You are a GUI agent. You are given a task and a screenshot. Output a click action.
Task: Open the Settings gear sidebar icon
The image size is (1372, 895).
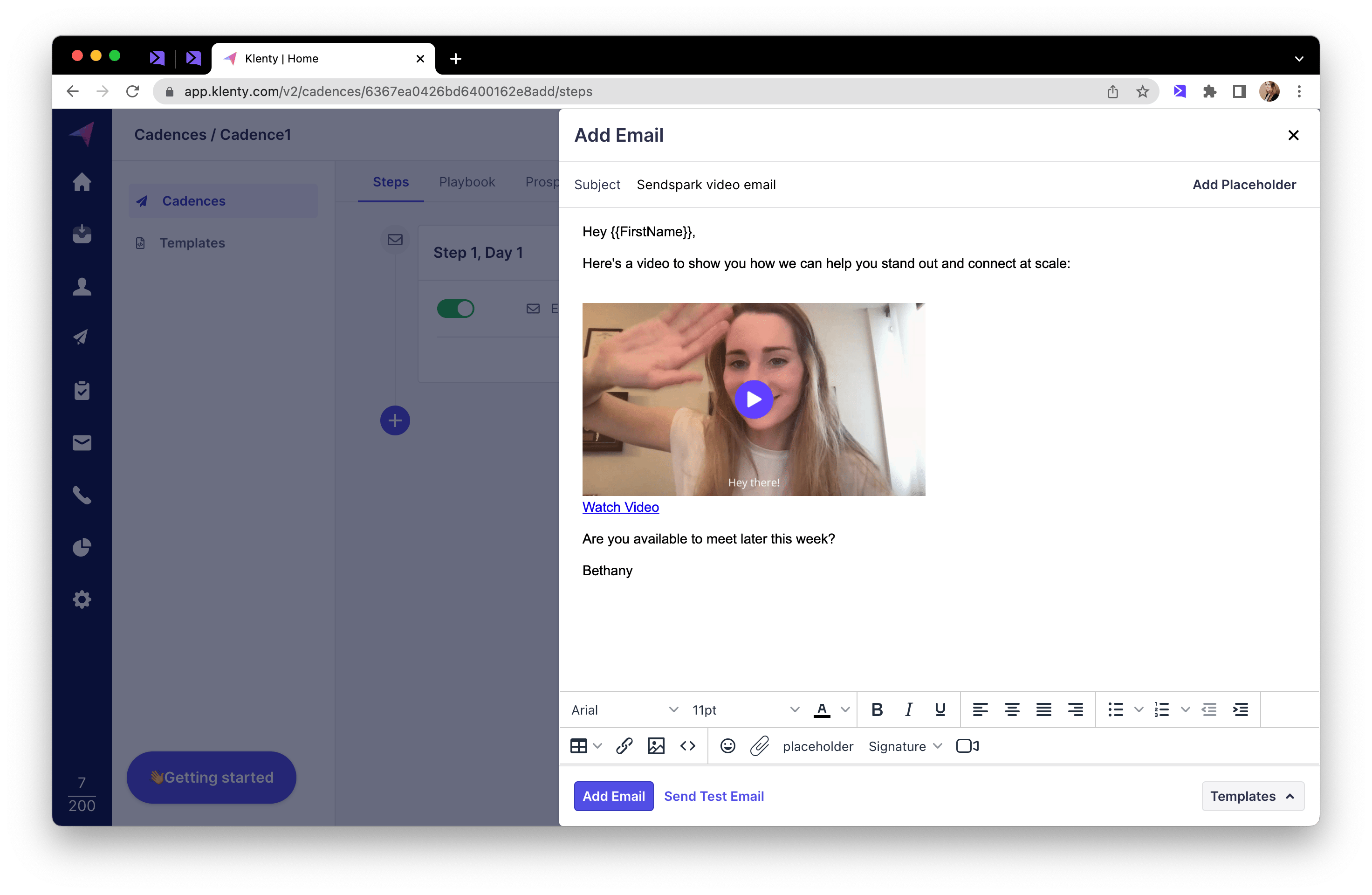click(x=82, y=600)
